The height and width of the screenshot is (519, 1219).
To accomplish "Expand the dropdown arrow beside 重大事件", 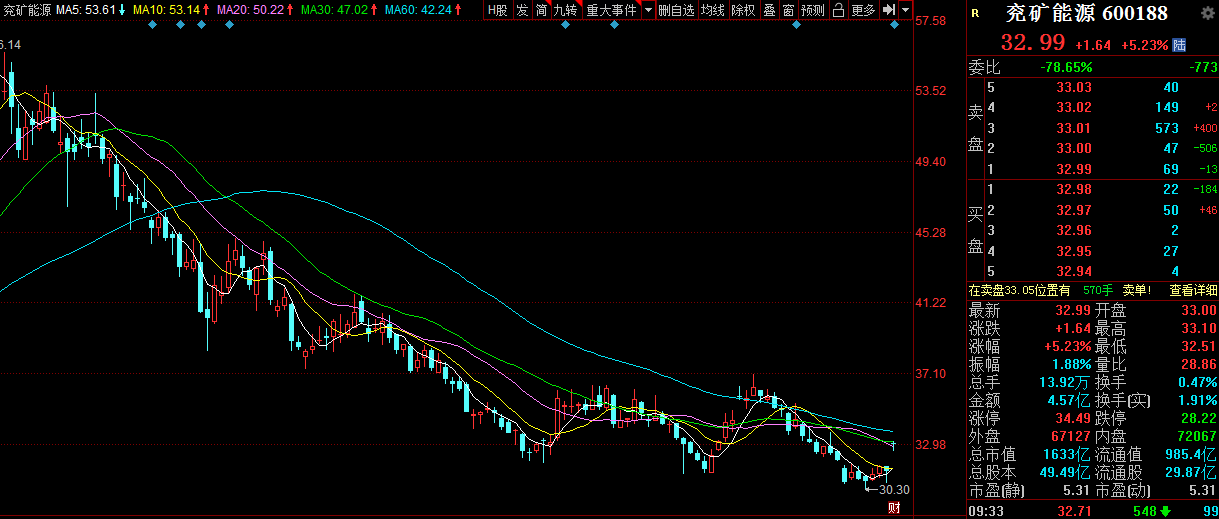I will pyautogui.click(x=648, y=10).
